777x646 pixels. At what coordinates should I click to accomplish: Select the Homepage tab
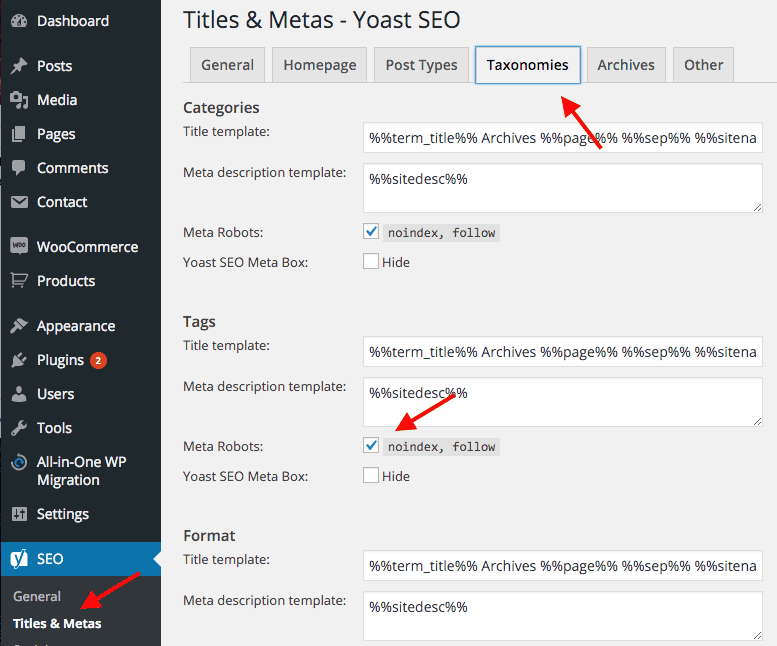[x=319, y=65]
